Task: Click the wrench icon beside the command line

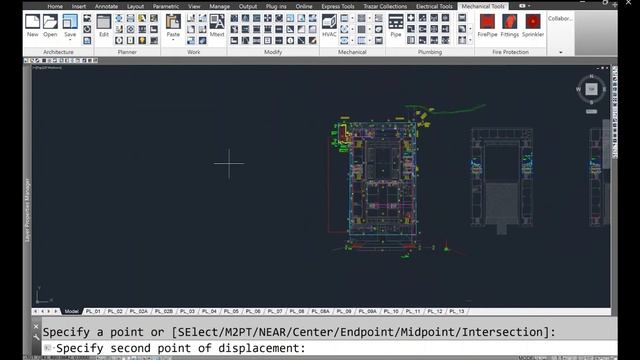Action: pos(36,337)
